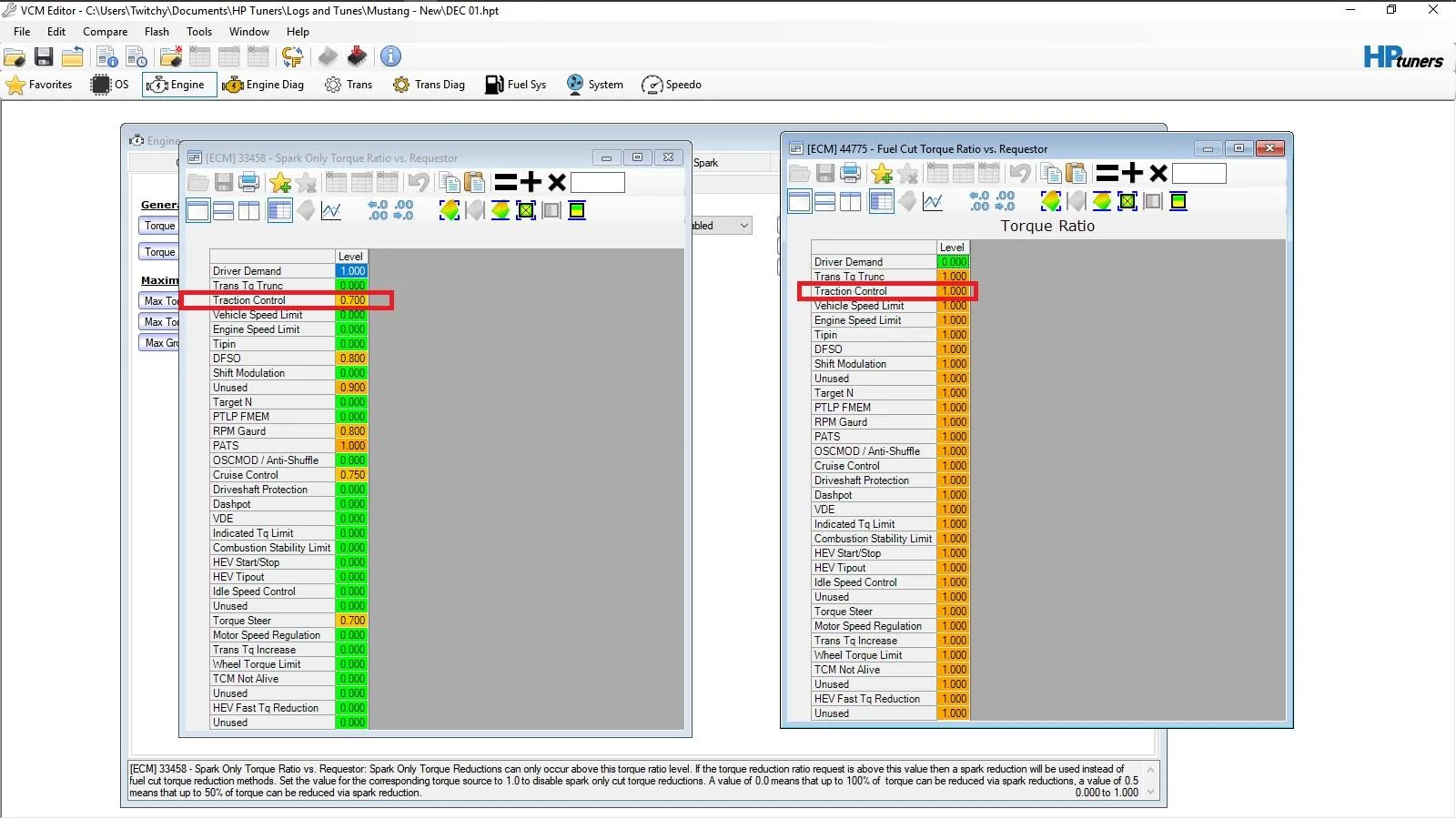Viewport: 1456px width, 819px height.
Task: Toggle single-pane view in Spark Only window
Action: 197,211
